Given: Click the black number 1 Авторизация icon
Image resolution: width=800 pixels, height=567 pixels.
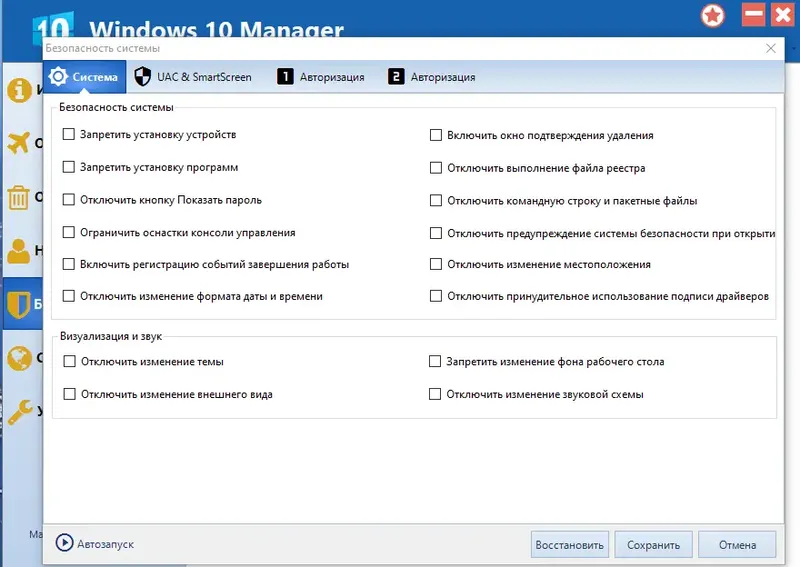Looking at the screenshot, I should (285, 77).
